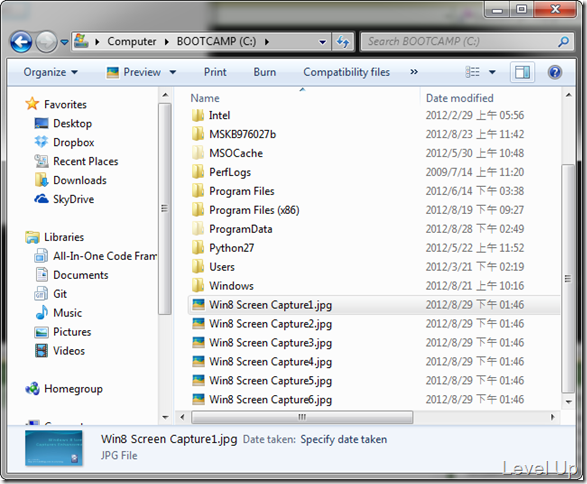
Task: Click the Preview toolbar button
Action: [x=134, y=72]
